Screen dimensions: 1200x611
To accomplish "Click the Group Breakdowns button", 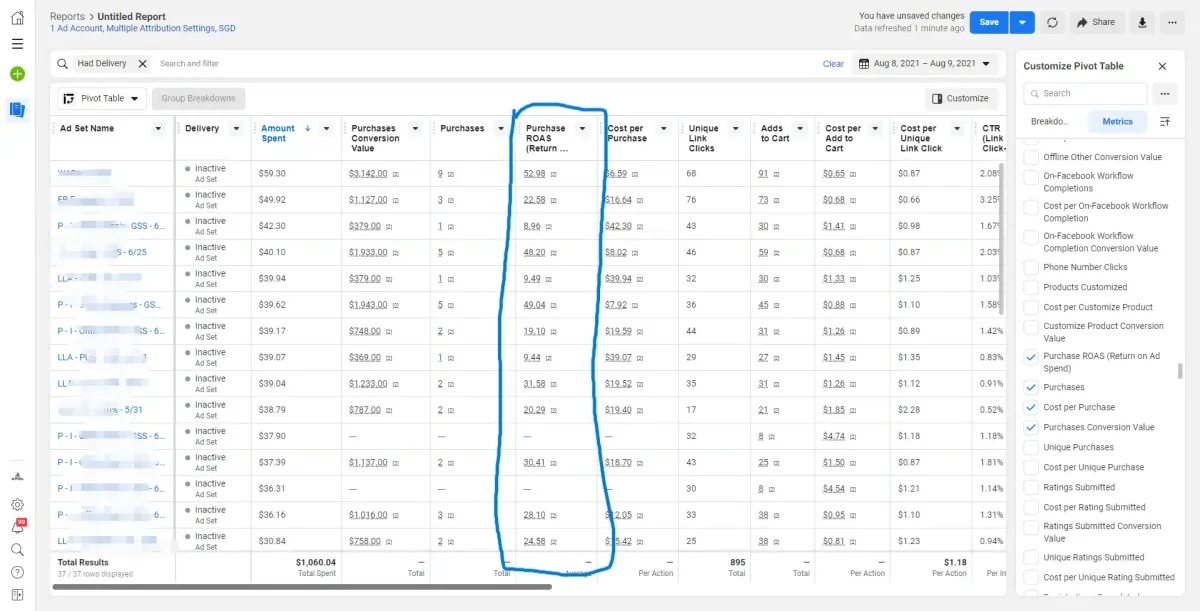I will coord(199,98).
